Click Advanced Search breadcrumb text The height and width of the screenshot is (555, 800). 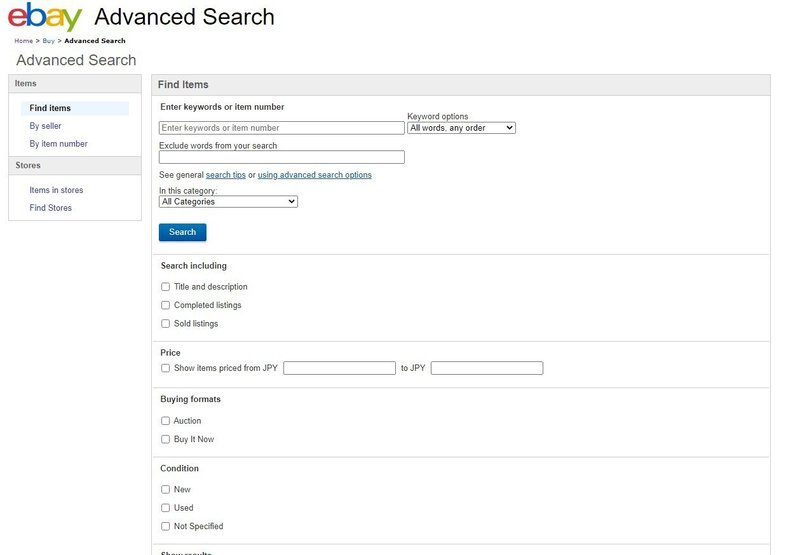(x=95, y=41)
